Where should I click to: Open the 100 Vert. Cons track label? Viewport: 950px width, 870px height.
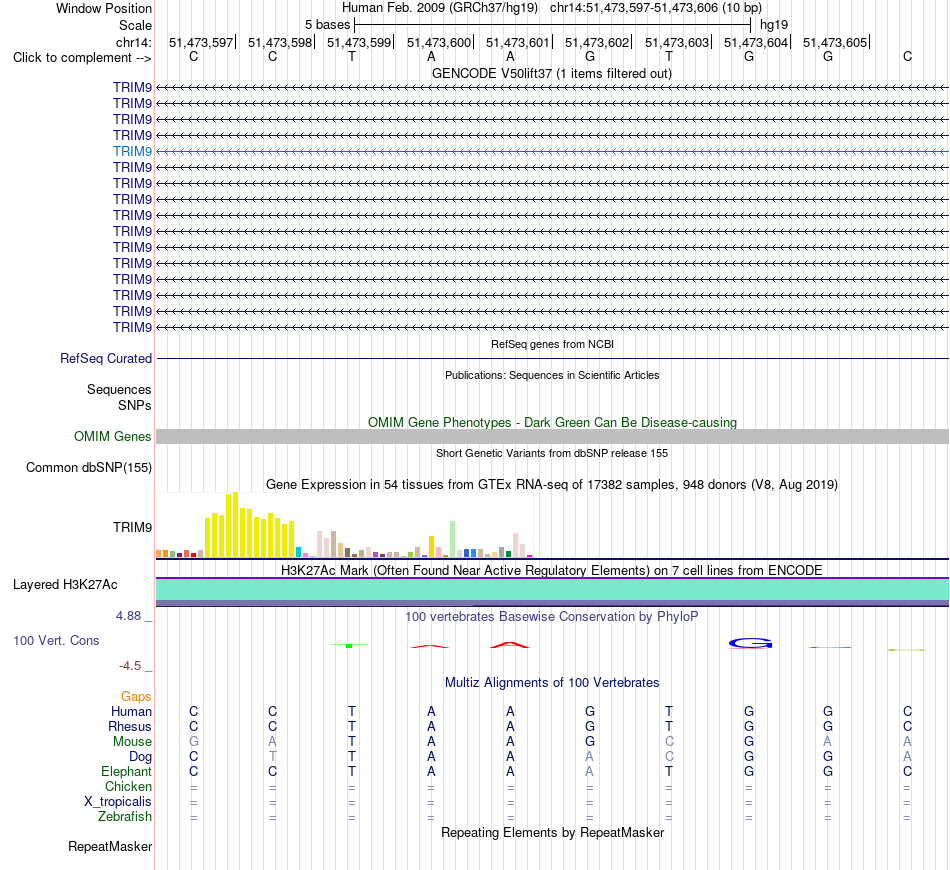(56, 640)
